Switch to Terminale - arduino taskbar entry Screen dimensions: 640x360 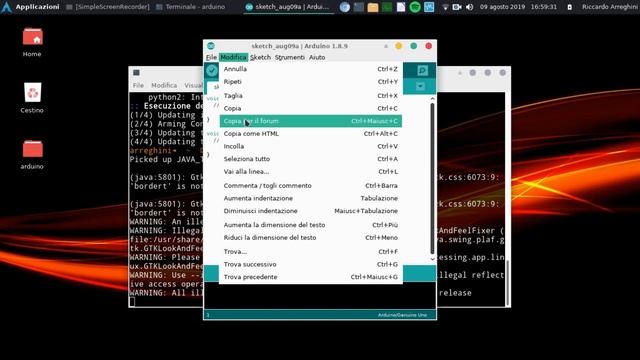191,7
